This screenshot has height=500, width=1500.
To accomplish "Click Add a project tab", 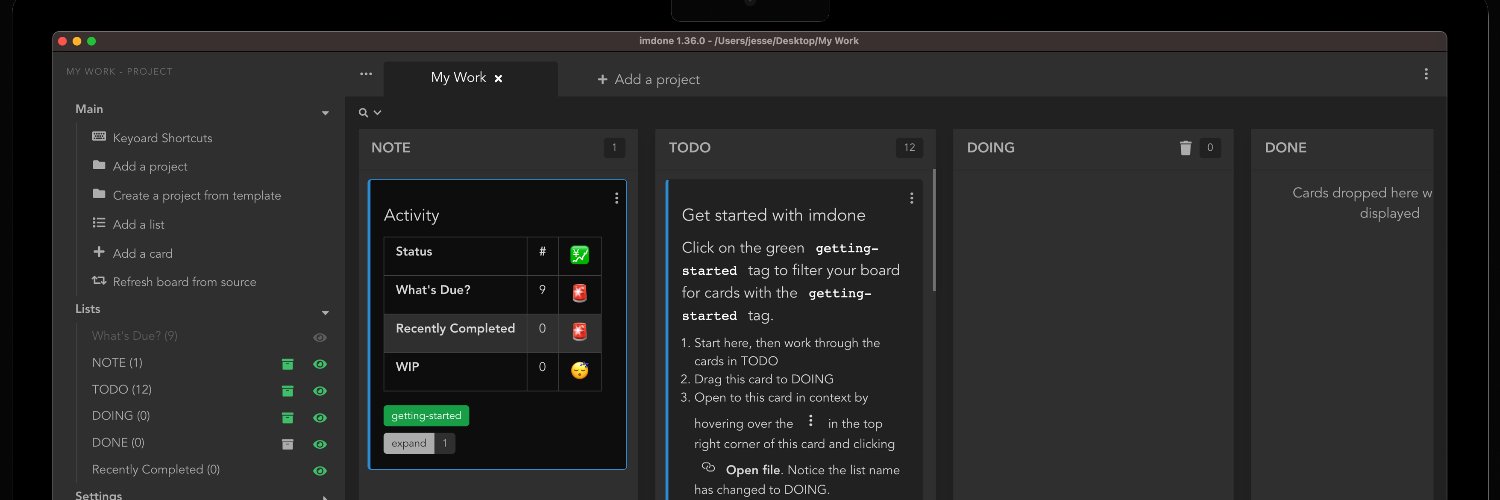I will 648,79.
